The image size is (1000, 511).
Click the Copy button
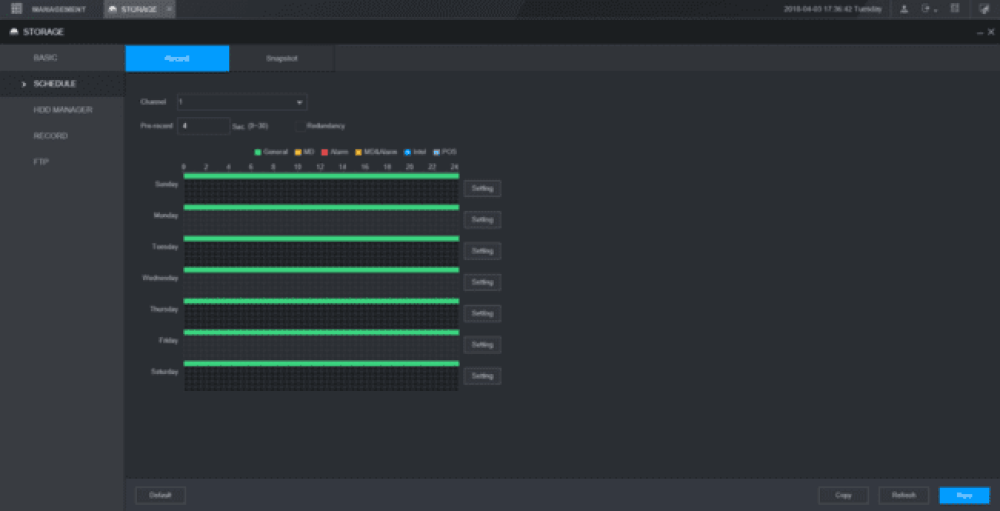coord(844,495)
